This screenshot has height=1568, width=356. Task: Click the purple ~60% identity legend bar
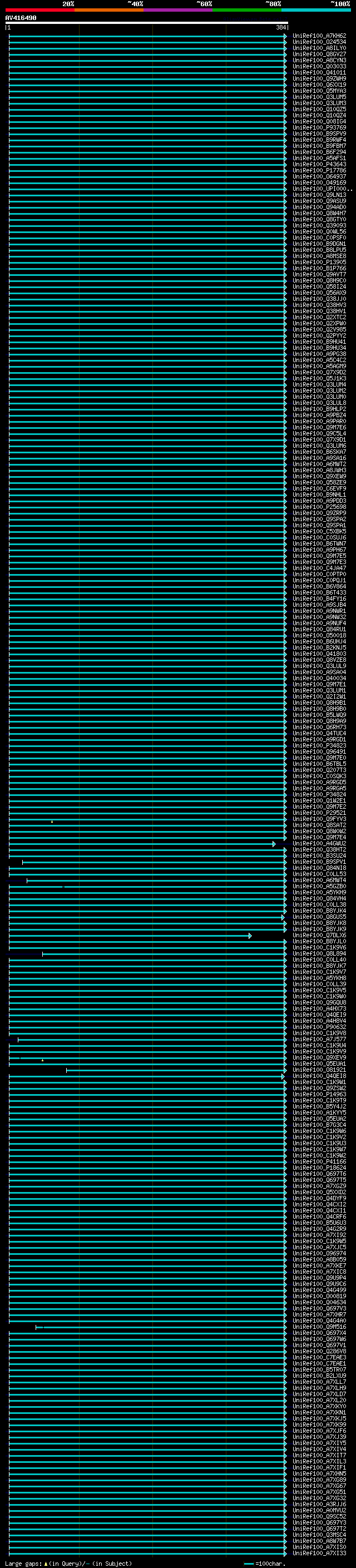click(177, 10)
